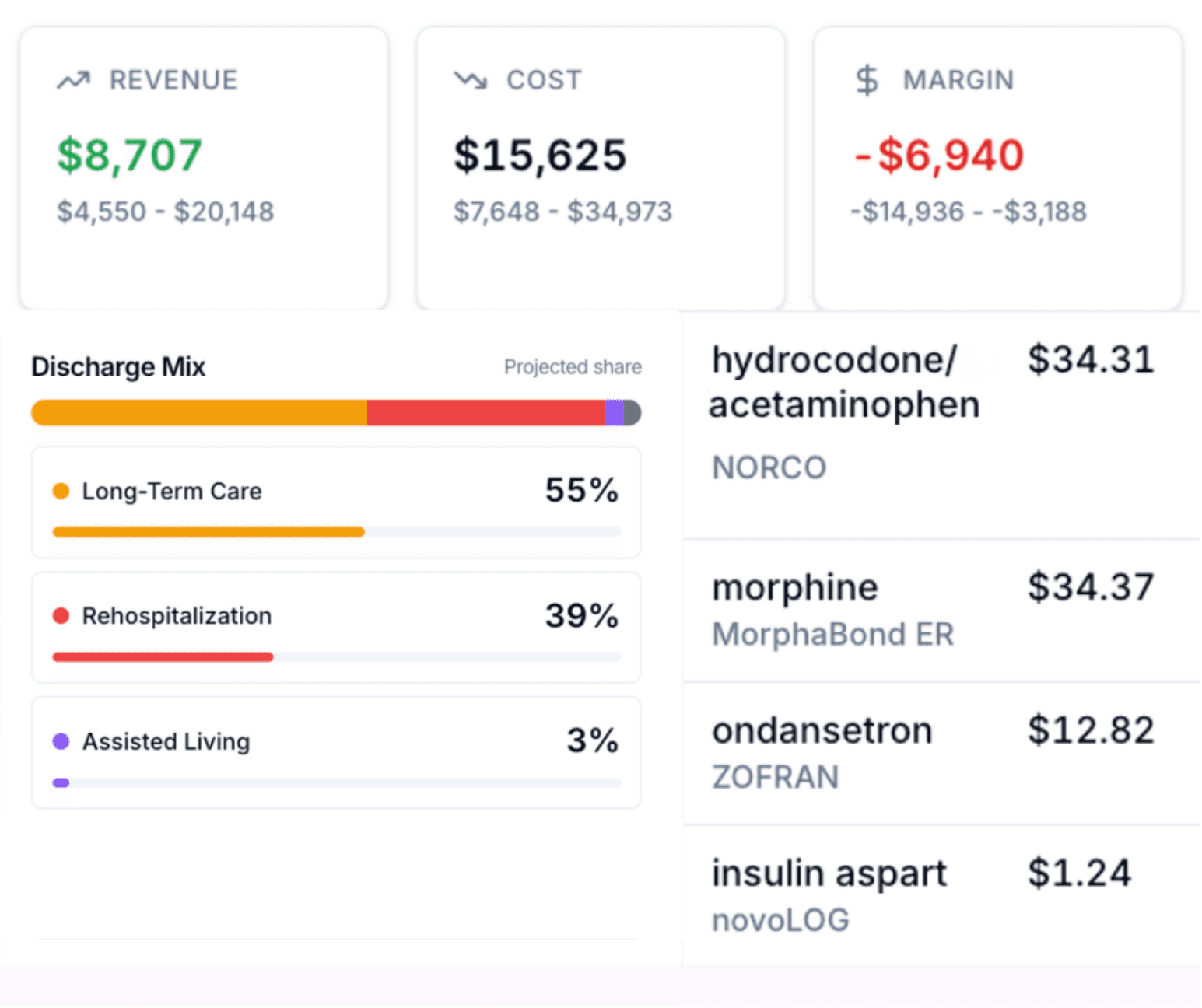Click the Assisted Living label
This screenshot has width=1202, height=1008.
tap(166, 741)
